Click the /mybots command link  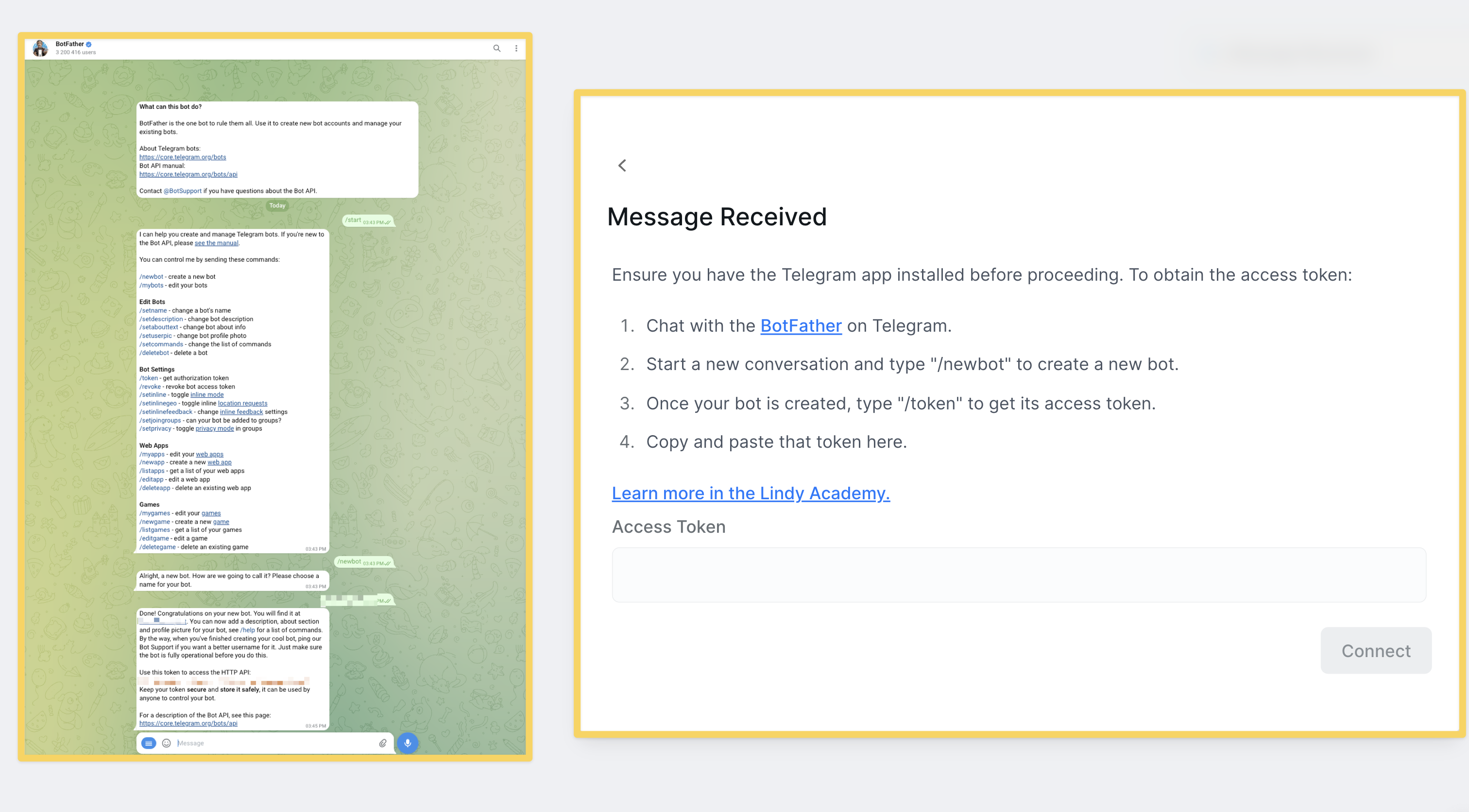coord(151,285)
